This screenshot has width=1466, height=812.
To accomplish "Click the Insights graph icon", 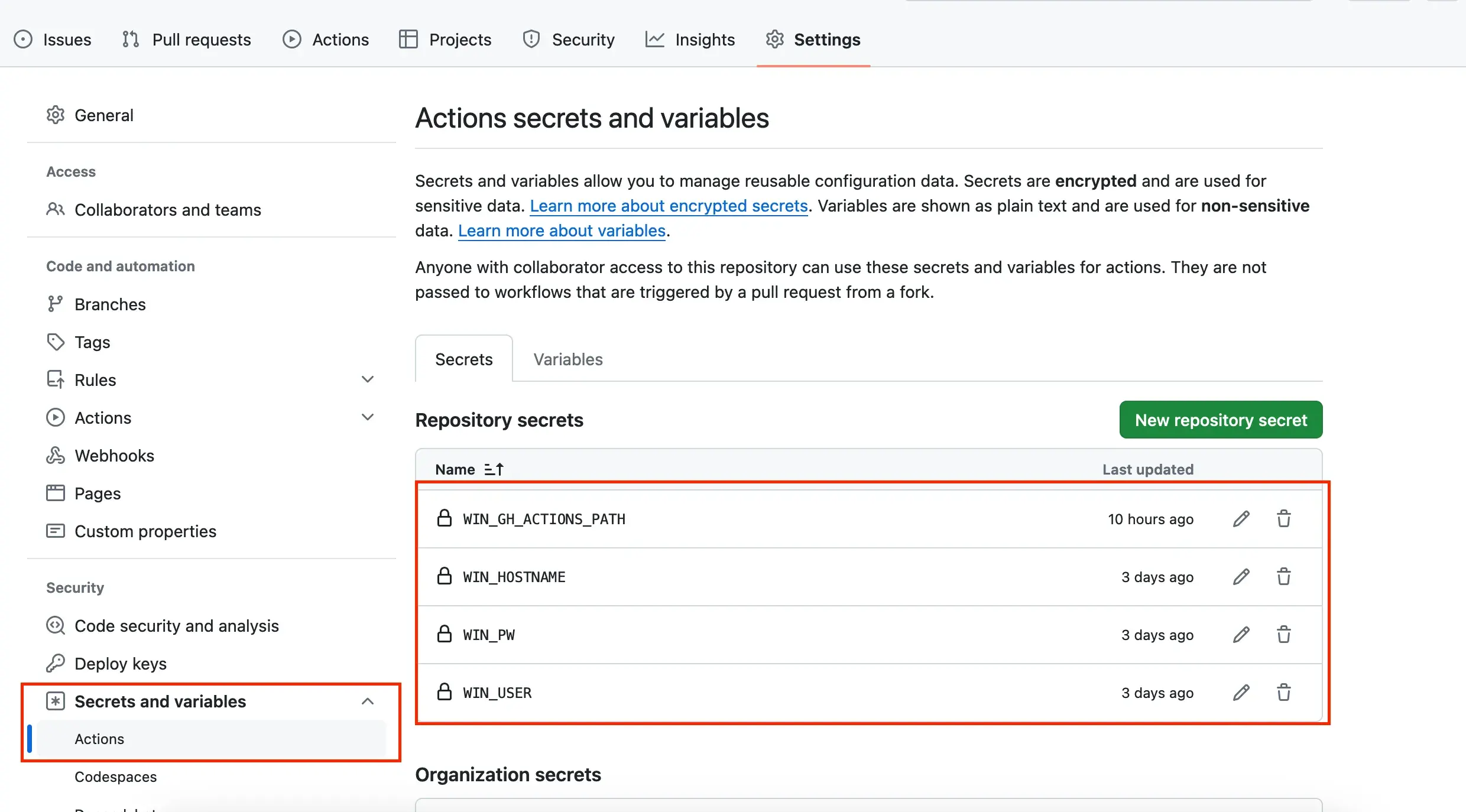I will 654,40.
